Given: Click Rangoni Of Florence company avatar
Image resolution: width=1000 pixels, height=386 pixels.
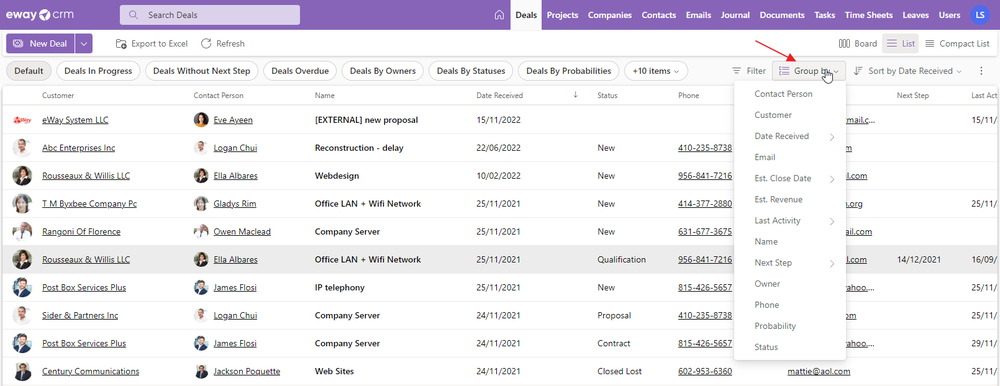Looking at the screenshot, I should [x=22, y=232].
